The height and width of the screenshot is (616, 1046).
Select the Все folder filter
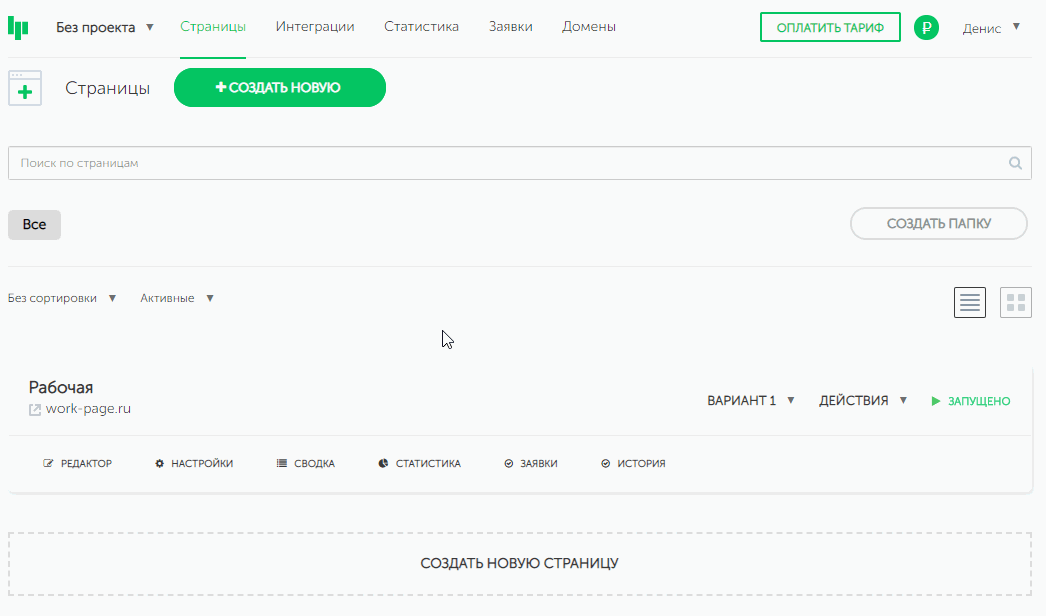[34, 225]
